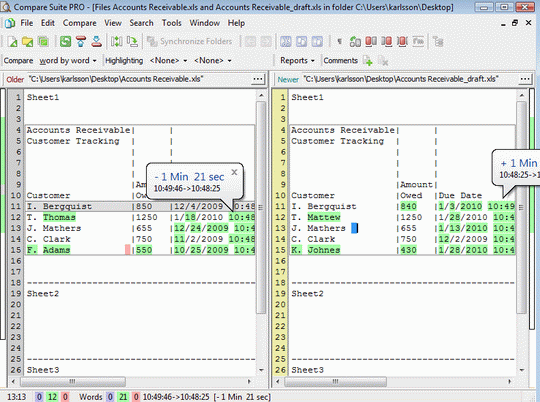Click the Compare Suite icon beside File menu
The width and height of the screenshot is (540, 402).
(x=10, y=23)
